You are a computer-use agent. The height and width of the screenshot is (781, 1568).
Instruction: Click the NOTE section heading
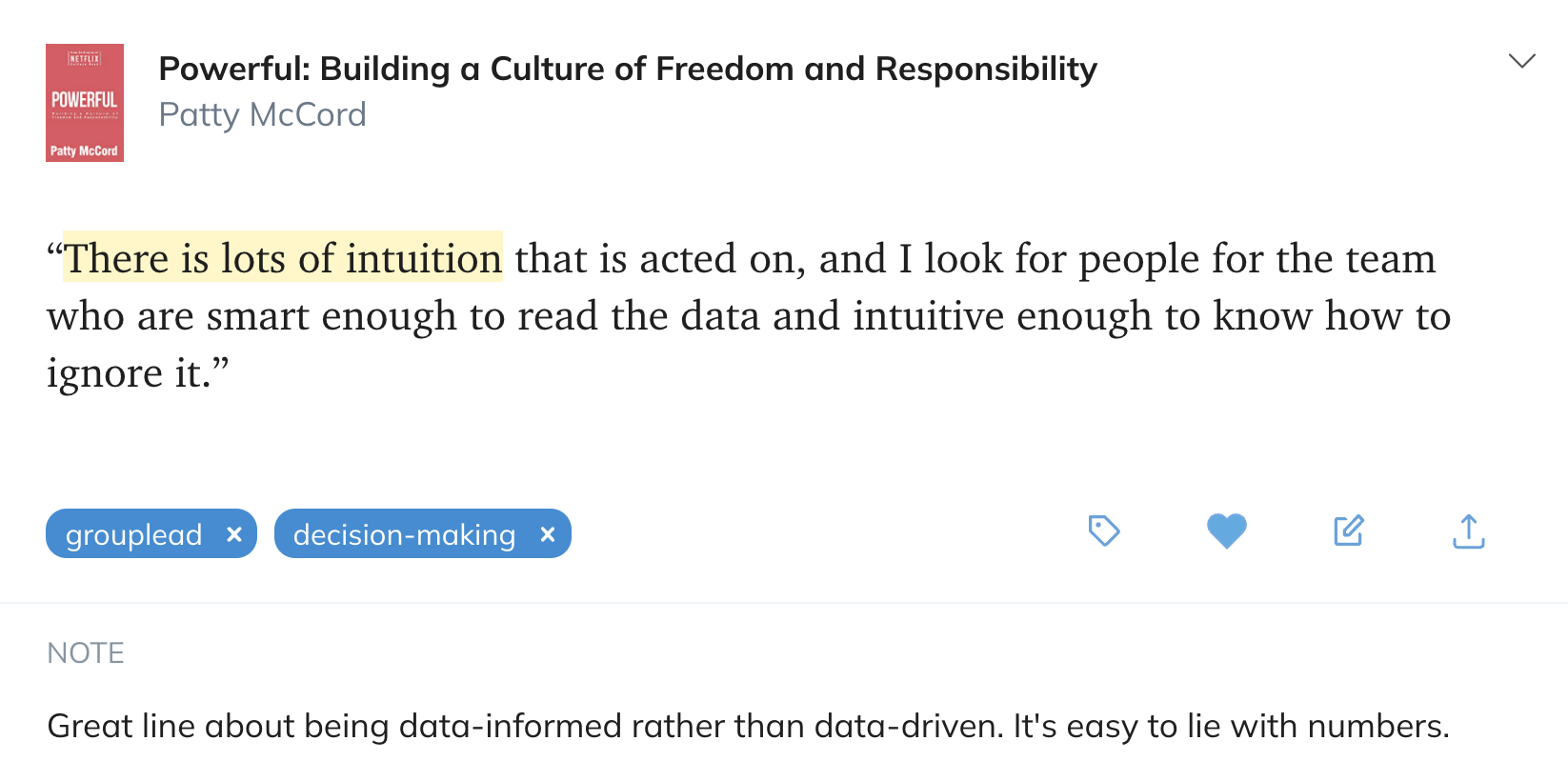(86, 653)
